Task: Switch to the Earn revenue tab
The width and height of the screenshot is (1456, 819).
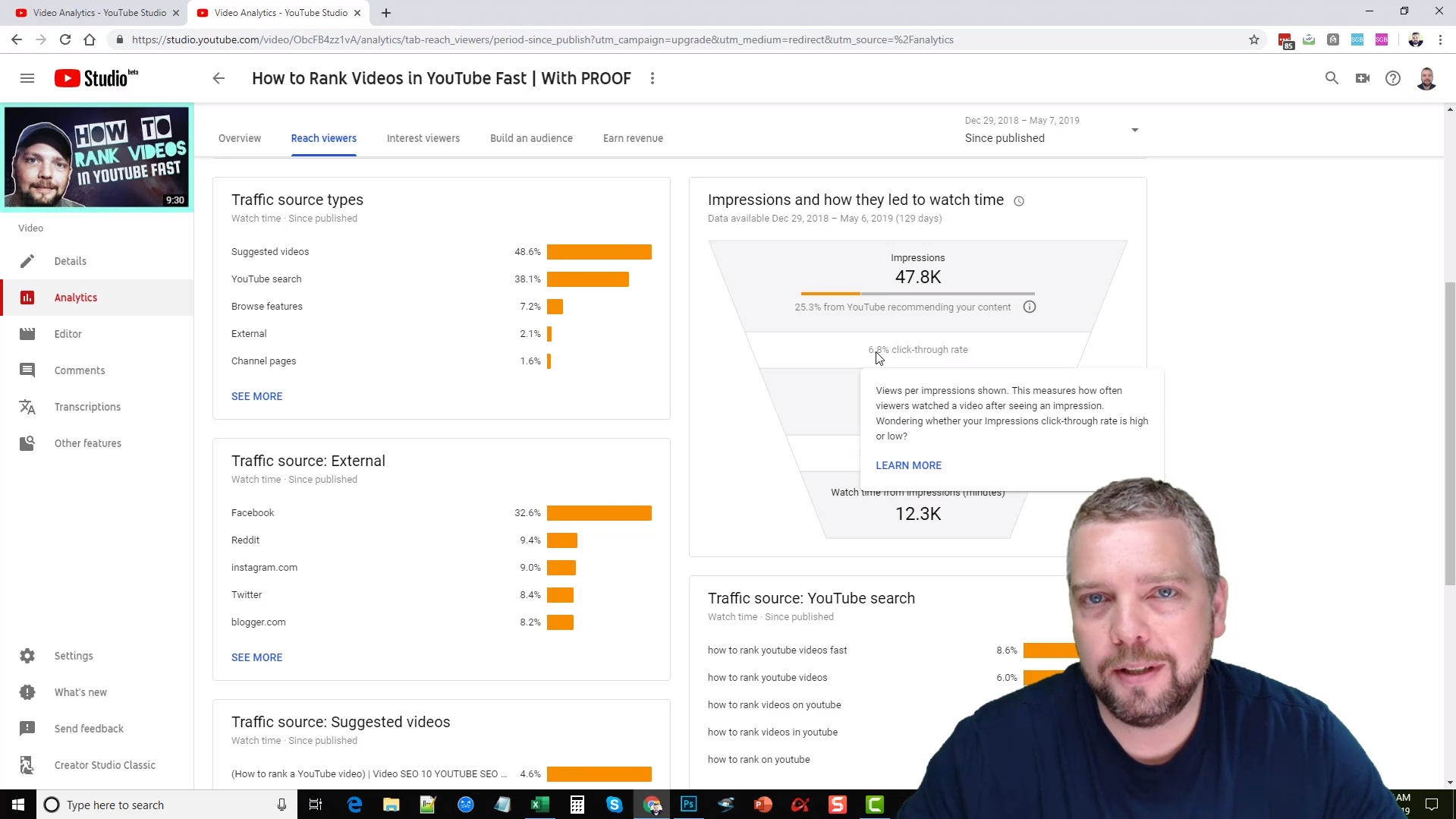Action: click(x=633, y=138)
